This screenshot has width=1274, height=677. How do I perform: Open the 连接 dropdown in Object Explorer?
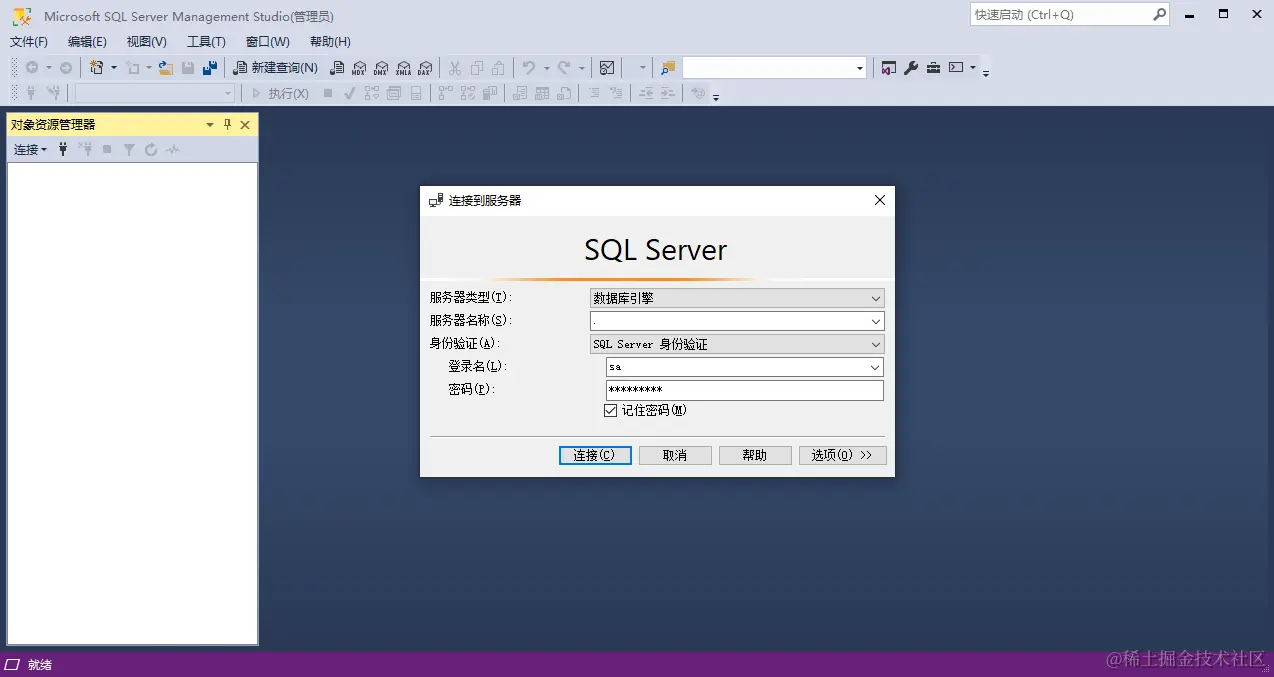(x=30, y=149)
